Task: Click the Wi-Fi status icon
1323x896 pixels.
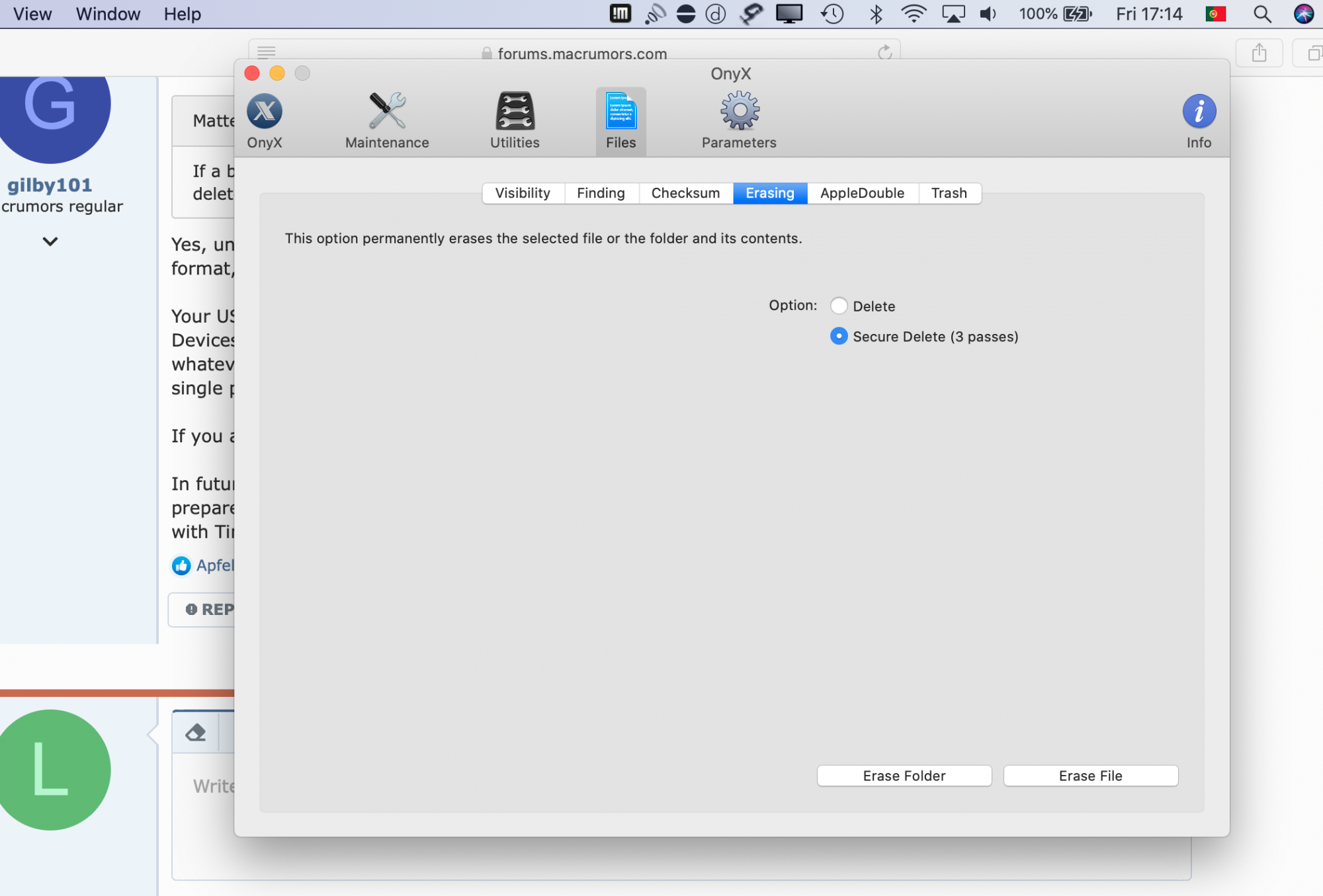Action: tap(914, 14)
